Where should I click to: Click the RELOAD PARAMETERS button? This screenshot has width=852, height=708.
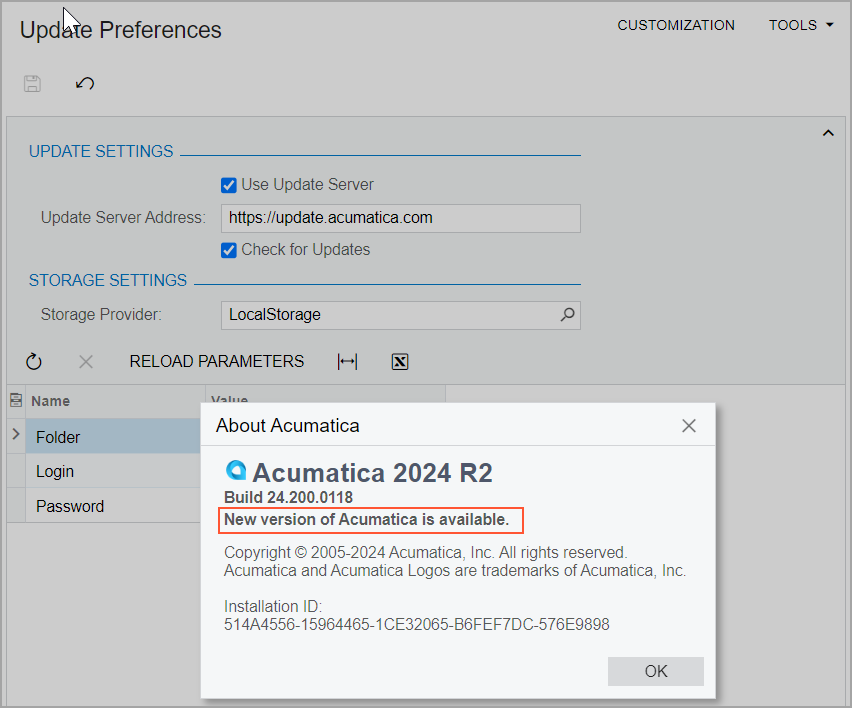pyautogui.click(x=216, y=362)
